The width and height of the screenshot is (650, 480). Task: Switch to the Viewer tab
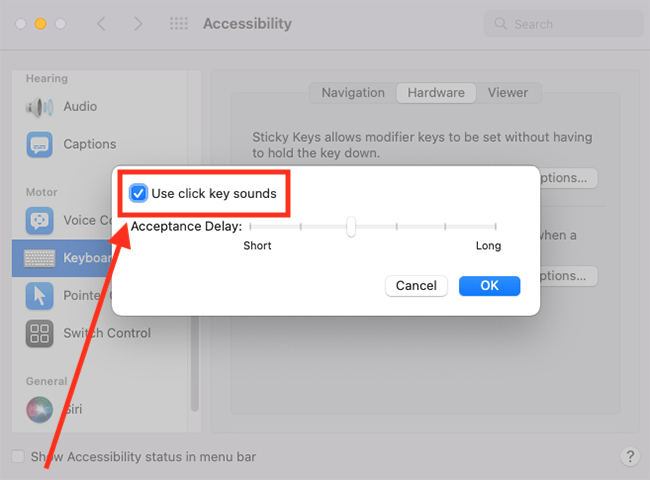pyautogui.click(x=508, y=92)
